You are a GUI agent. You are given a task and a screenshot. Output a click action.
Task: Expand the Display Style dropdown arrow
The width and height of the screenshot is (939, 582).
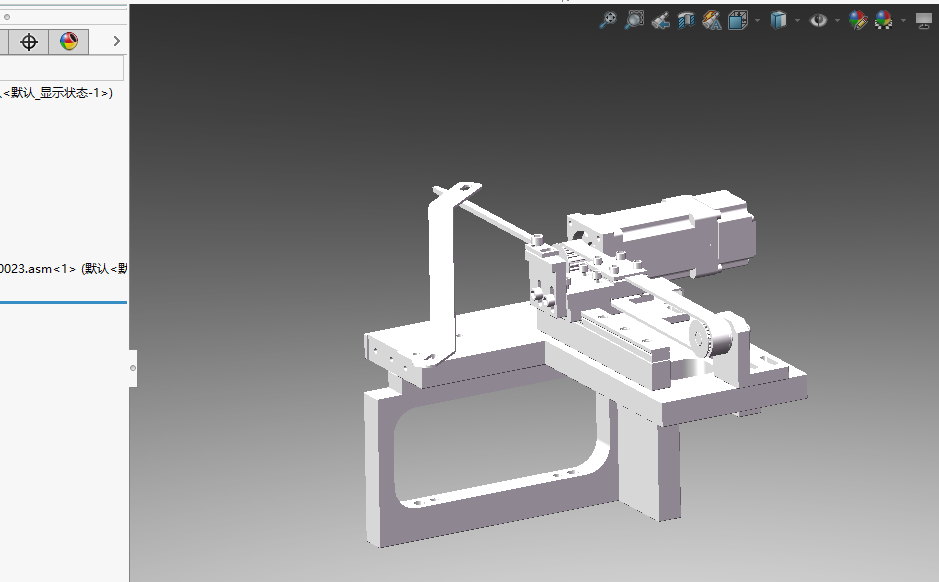coord(797,21)
